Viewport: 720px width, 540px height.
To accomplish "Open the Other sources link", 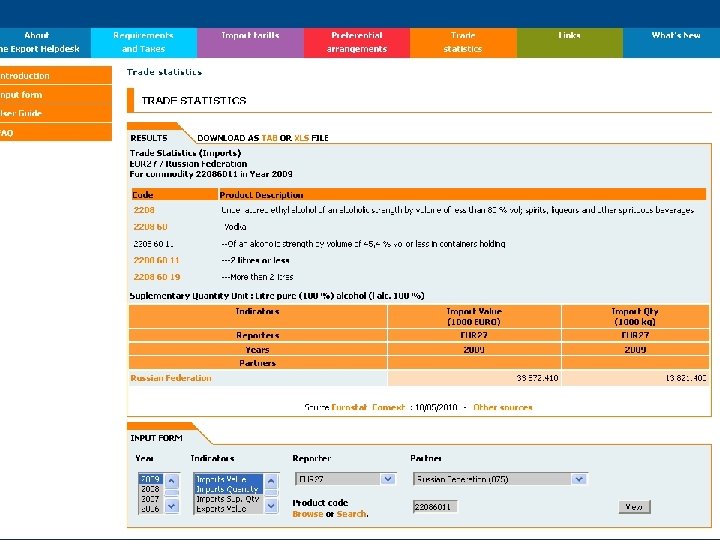I will pyautogui.click(x=502, y=407).
